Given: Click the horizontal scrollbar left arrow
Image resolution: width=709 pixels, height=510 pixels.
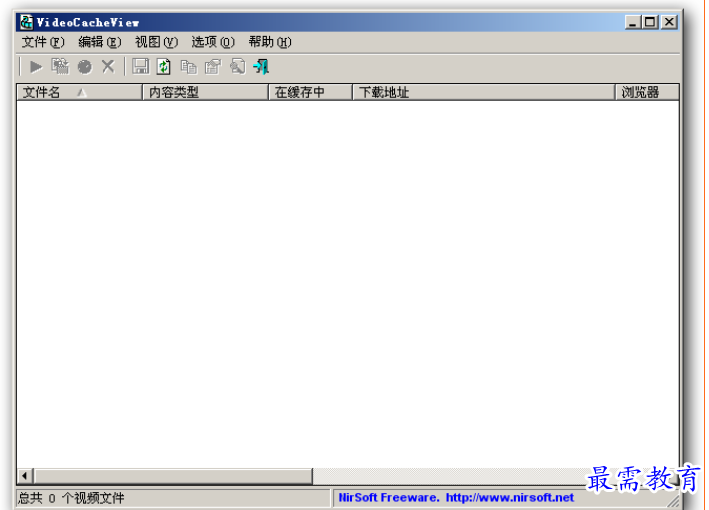Looking at the screenshot, I should (x=25, y=476).
